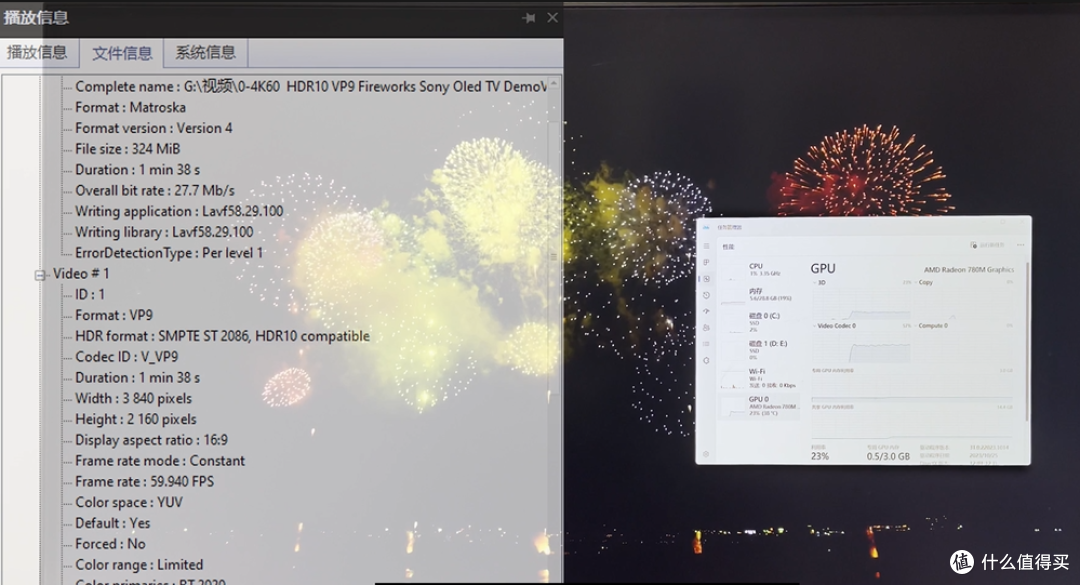The image size is (1080, 585).
Task: Select Color range : Limited row
Action: coord(139,565)
